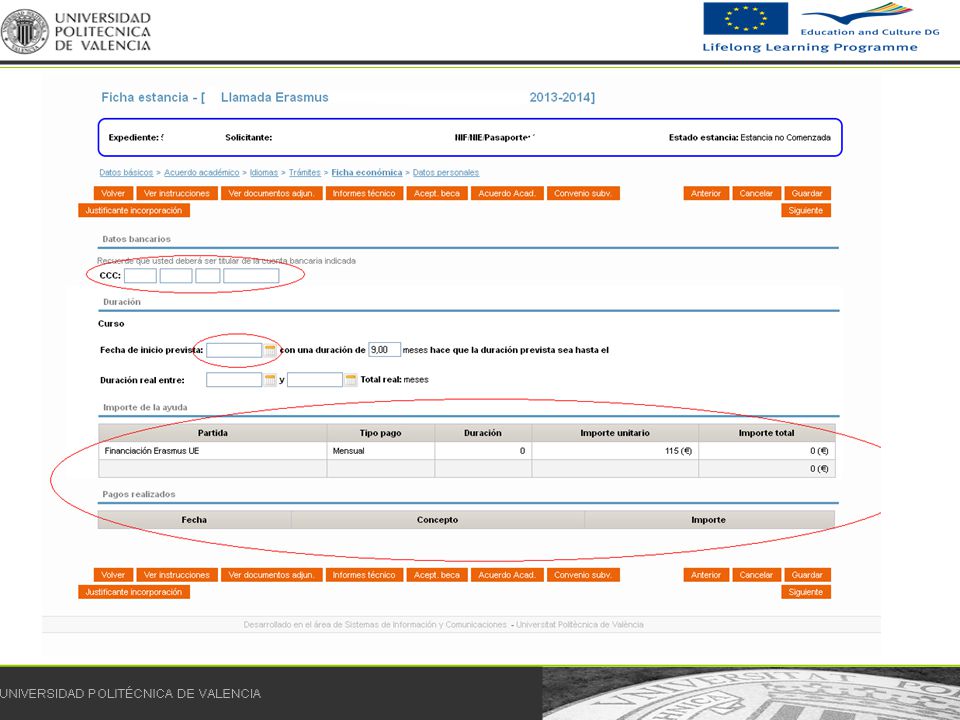The image size is (960, 720).
Task: Click the Fecha column header in Pagos realizados
Action: click(194, 520)
